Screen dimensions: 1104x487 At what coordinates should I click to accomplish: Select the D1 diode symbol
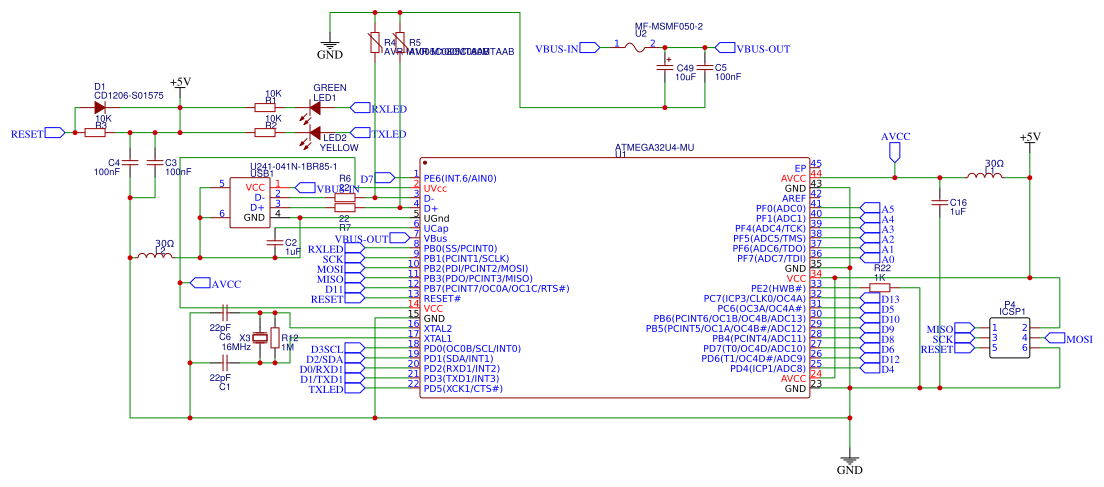click(x=99, y=108)
